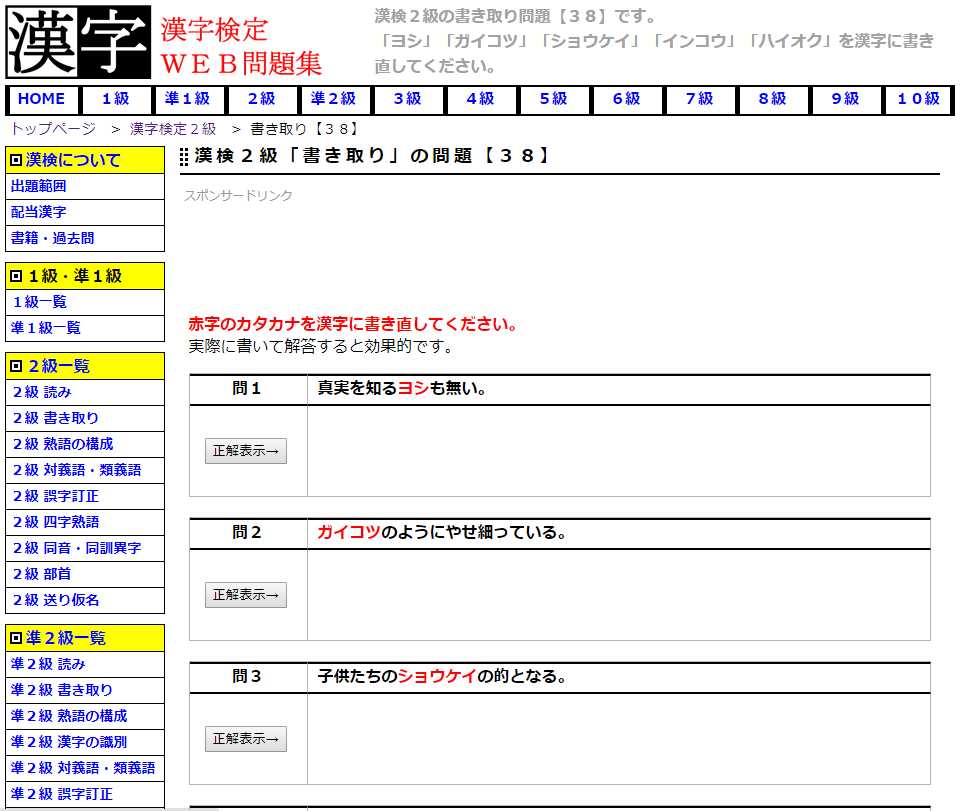Switch to the 準2級 top tab

(x=334, y=99)
